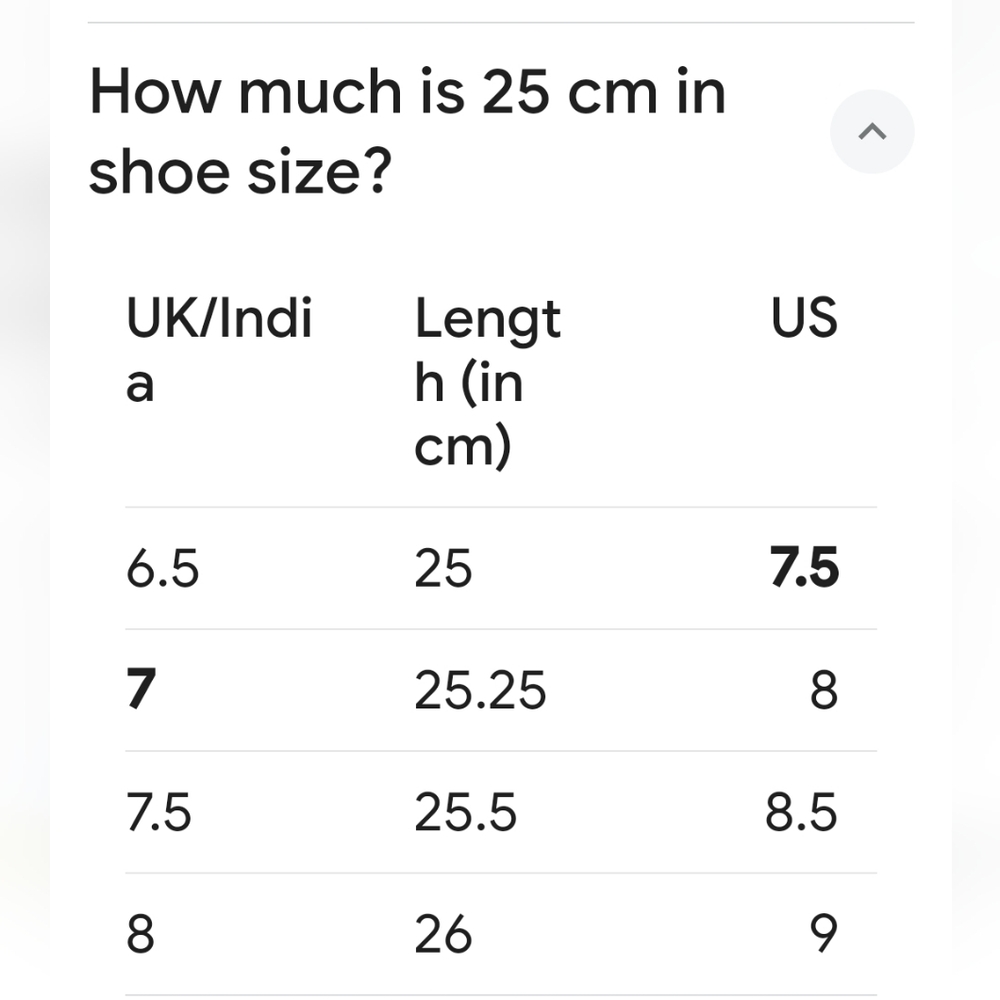Click 'shoe size?' text in the question
The width and height of the screenshot is (1000, 1000).
[240, 172]
